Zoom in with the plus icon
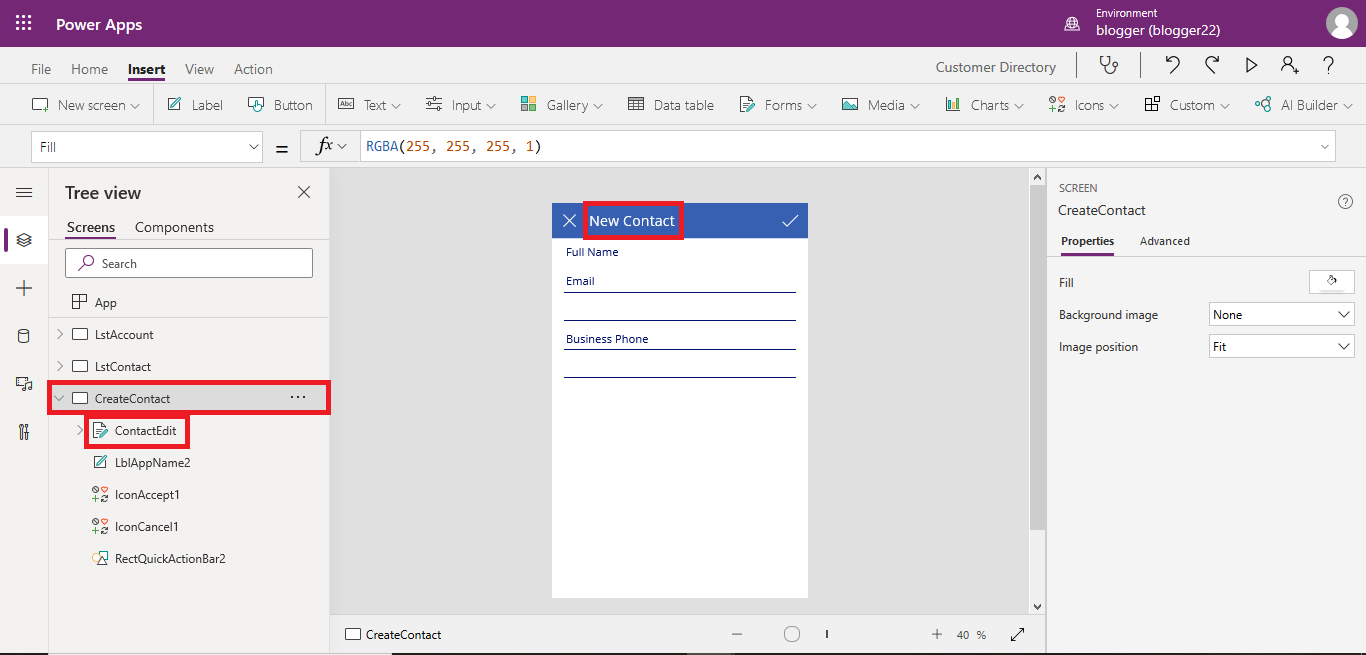 coord(937,634)
